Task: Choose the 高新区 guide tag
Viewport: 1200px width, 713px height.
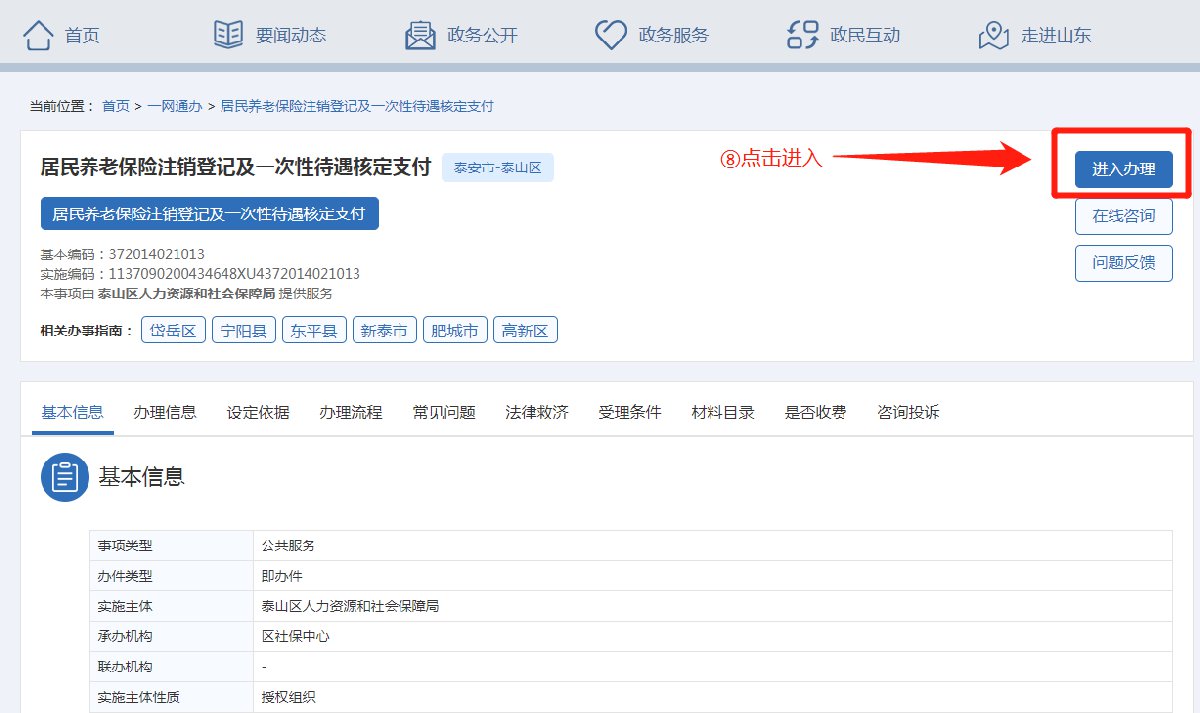Action: pos(525,331)
